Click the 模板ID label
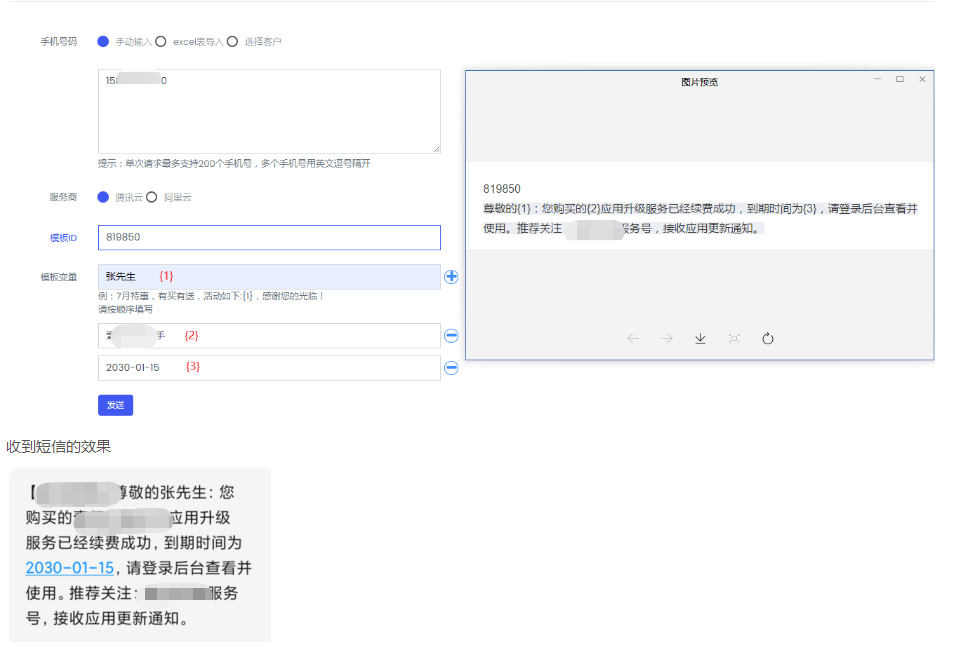Screen dimensions: 956x655 tap(63, 238)
